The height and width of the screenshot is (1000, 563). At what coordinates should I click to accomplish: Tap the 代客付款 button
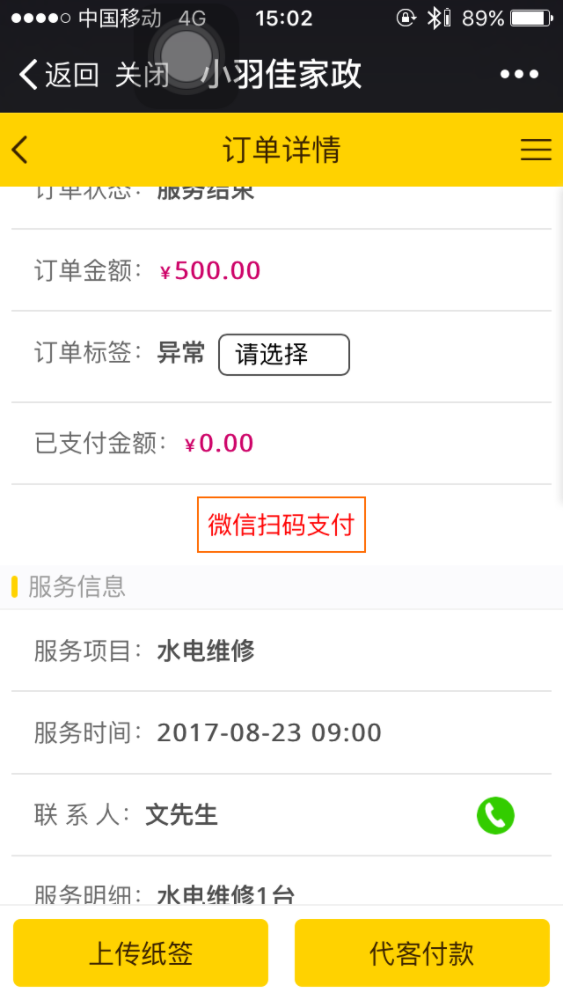422,953
